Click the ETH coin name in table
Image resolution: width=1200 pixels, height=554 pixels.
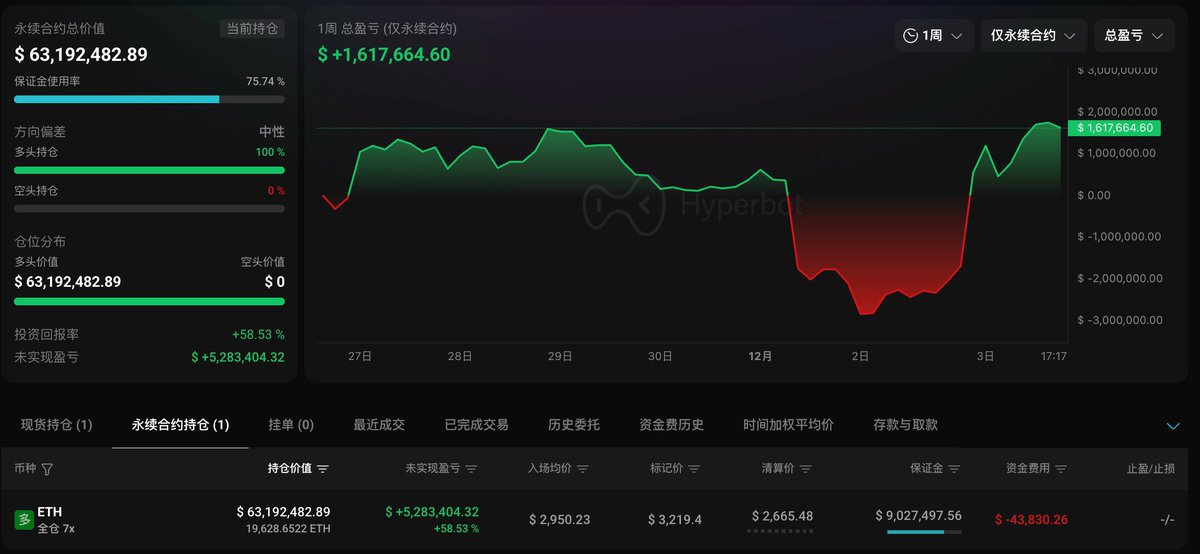(x=50, y=511)
